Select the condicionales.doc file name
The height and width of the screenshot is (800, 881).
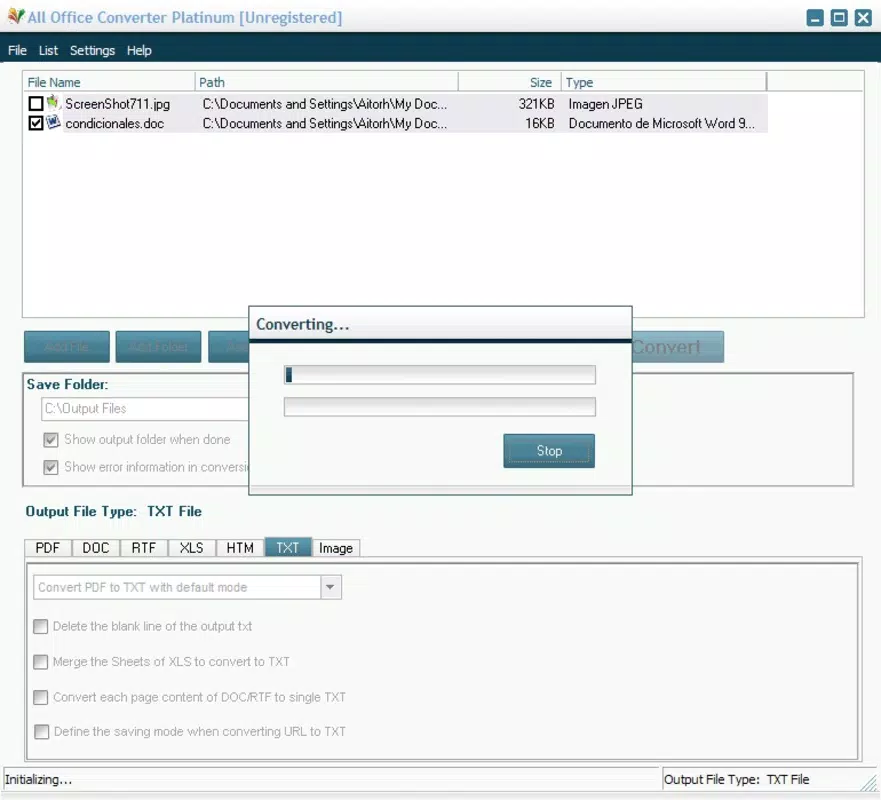click(x=115, y=124)
